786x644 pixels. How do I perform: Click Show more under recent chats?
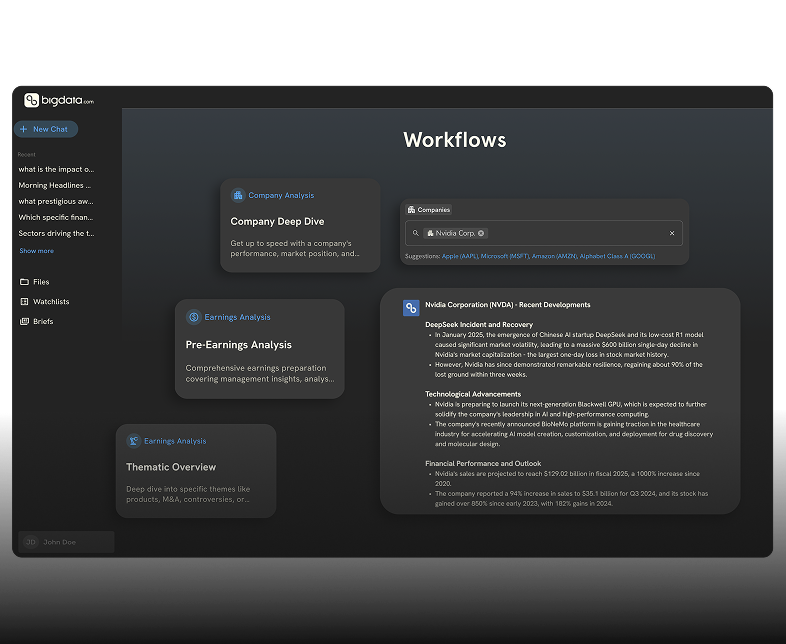point(37,251)
